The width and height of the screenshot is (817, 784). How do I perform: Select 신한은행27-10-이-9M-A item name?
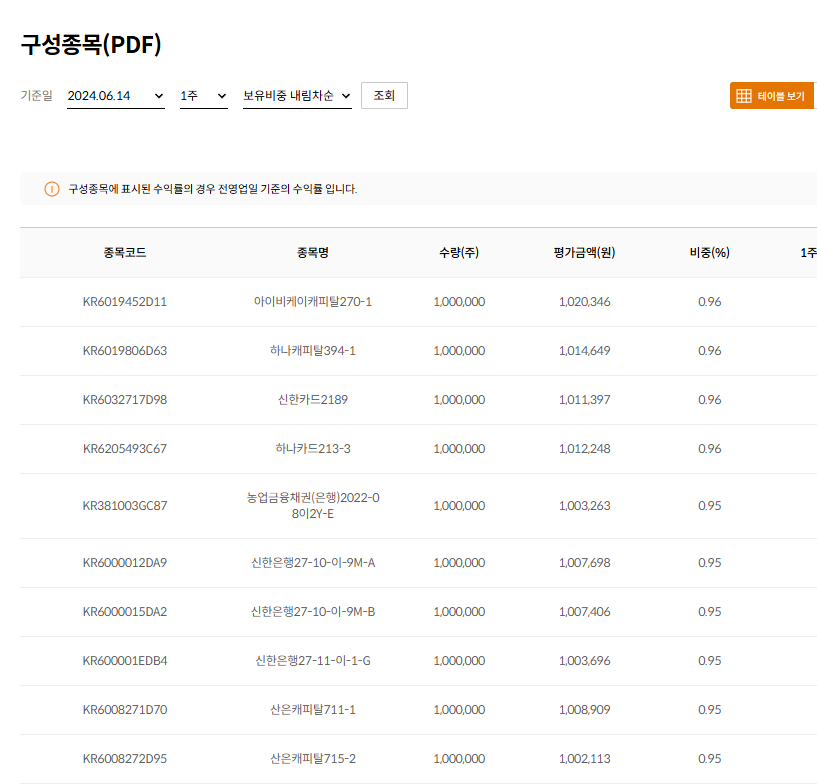313,563
